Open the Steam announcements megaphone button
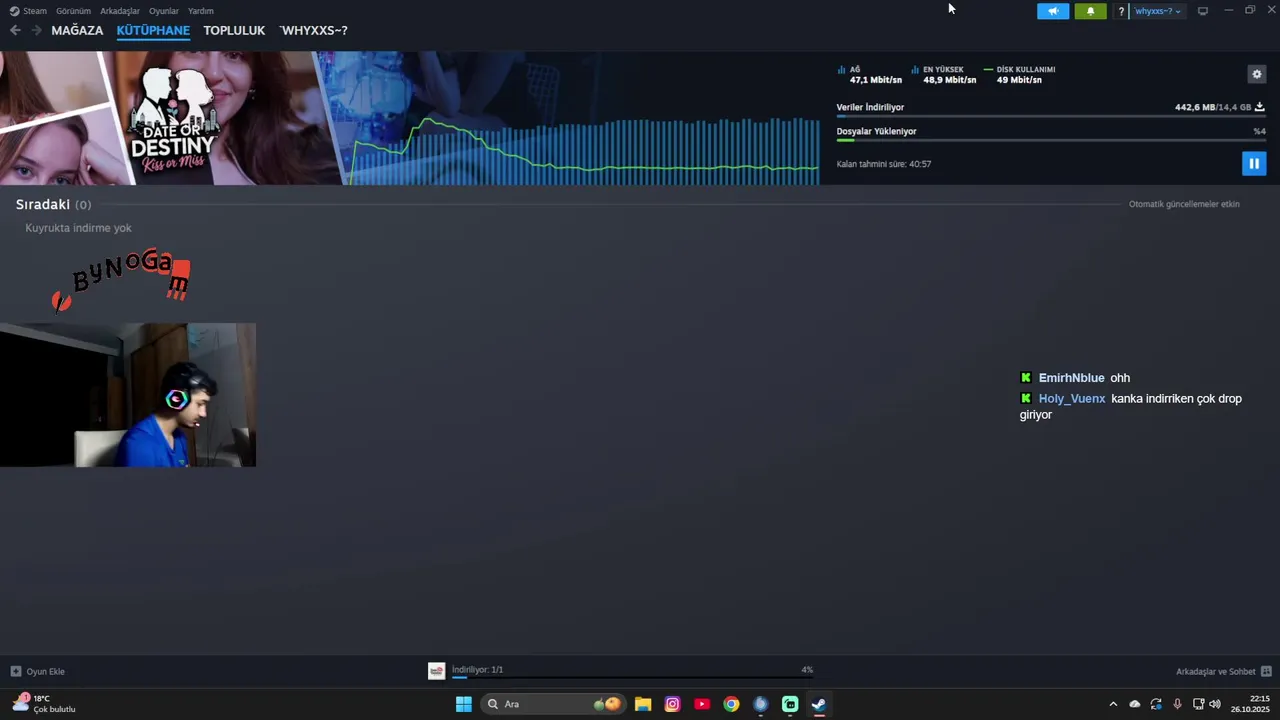The height and width of the screenshot is (720, 1280). 1053,11
